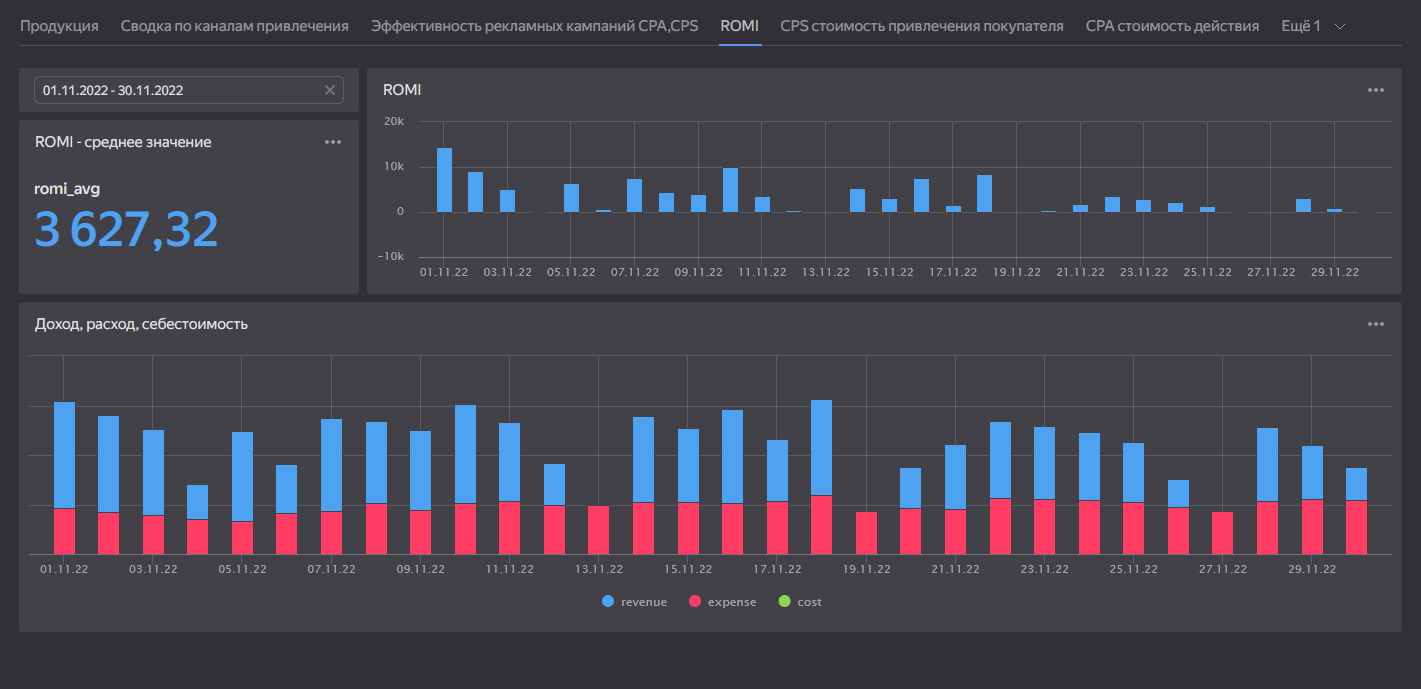Switch to 'CPA стоимость действия' tab
The image size is (1421, 689).
click(x=1172, y=26)
